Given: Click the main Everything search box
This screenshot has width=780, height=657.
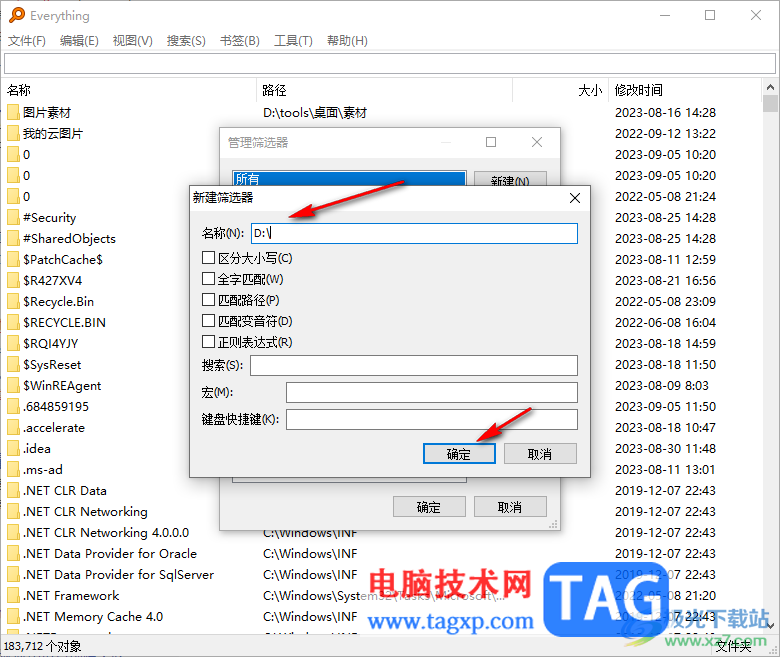Looking at the screenshot, I should coord(390,64).
